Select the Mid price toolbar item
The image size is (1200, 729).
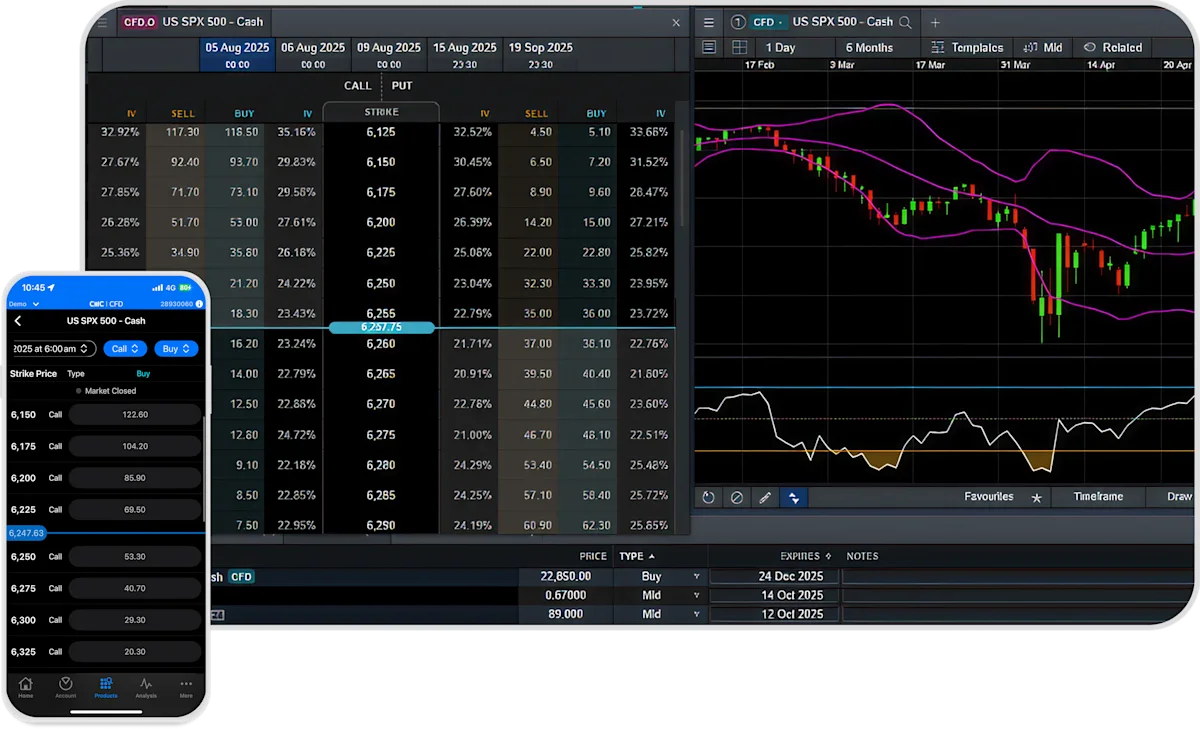pyautogui.click(x=1042, y=48)
